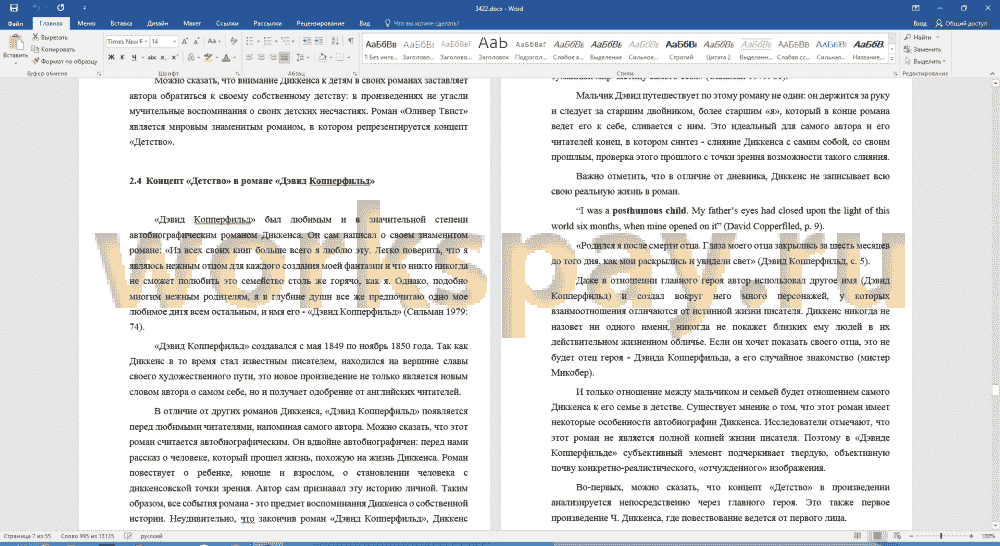
Task: Decrease paragraph indent
Action: click(x=307, y=41)
